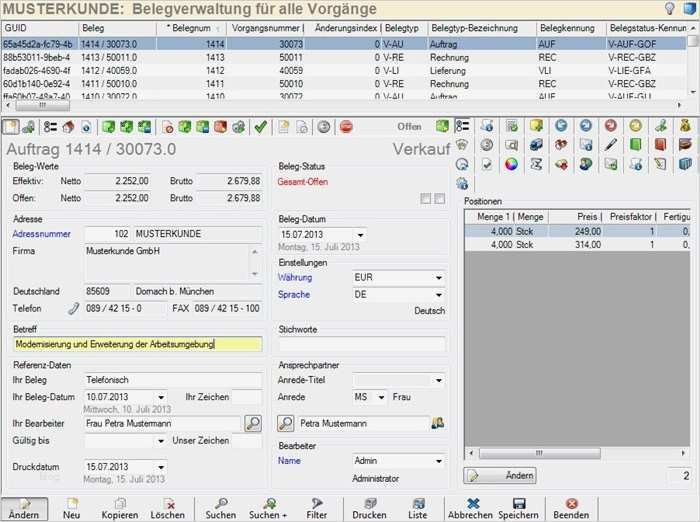The height and width of the screenshot is (522, 700).
Task: Click the blue delivery truck icon
Action: [536, 145]
